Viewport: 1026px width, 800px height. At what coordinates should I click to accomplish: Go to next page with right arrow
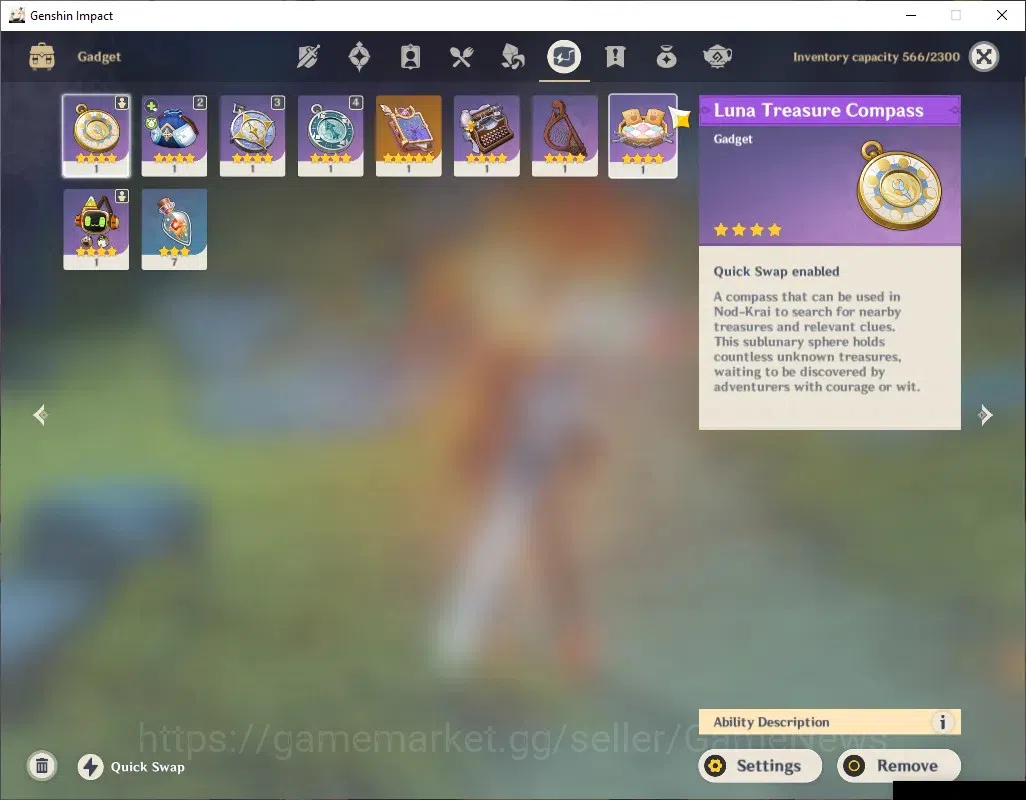click(x=985, y=415)
